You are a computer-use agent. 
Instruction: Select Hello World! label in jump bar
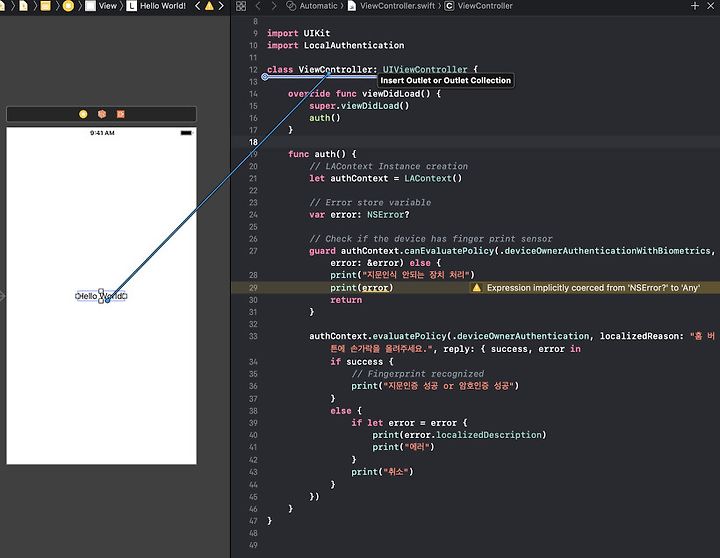[x=157, y=6]
